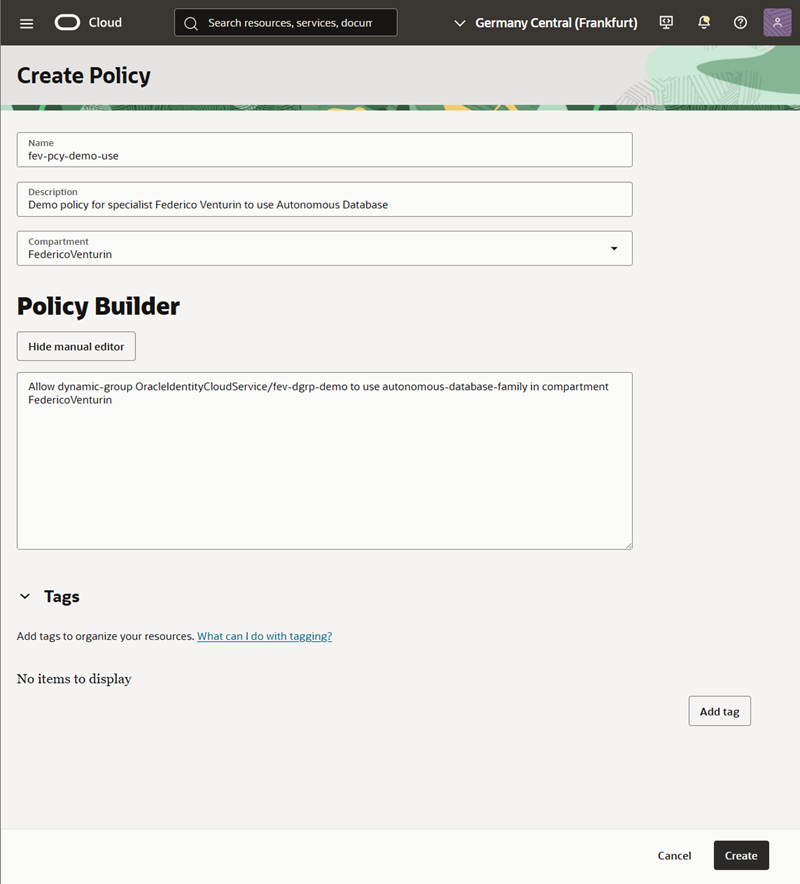The width and height of the screenshot is (800, 884).
Task: Click into the Description field
Action: click(325, 199)
